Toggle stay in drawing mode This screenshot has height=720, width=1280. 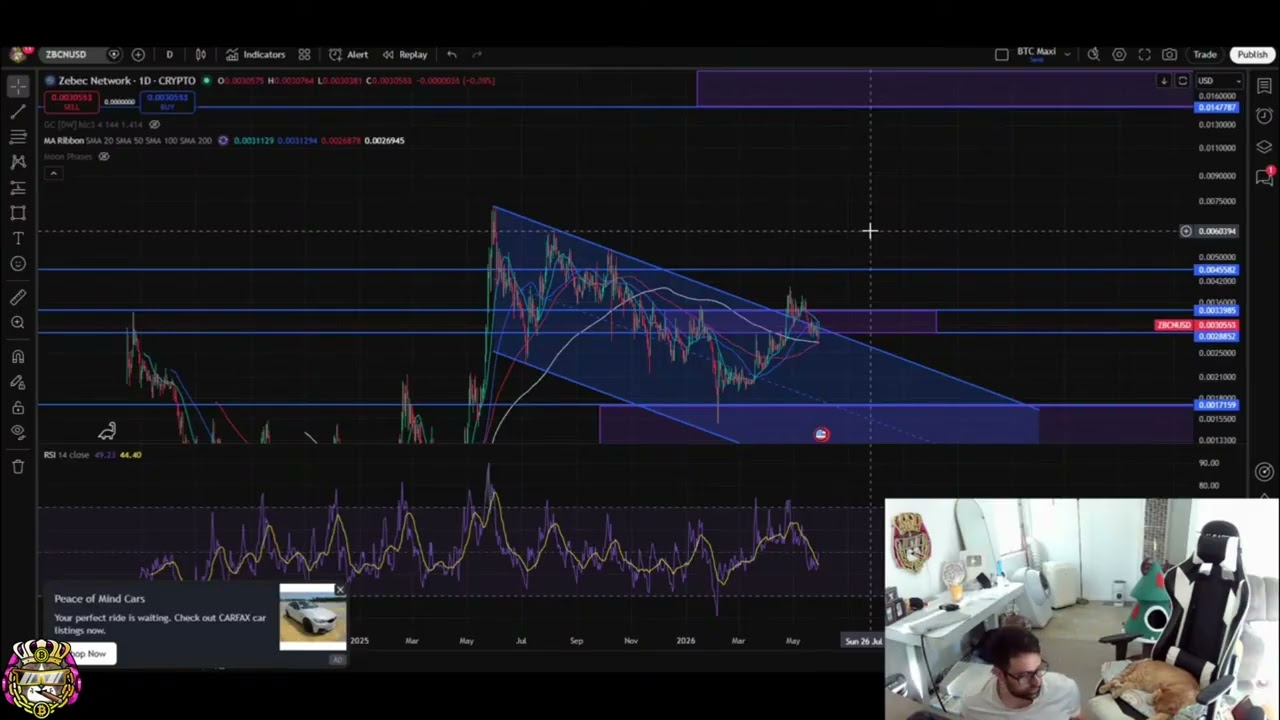(18, 382)
